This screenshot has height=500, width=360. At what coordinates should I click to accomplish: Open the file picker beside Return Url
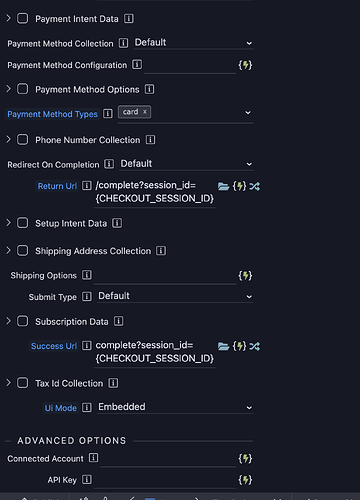coord(223,186)
